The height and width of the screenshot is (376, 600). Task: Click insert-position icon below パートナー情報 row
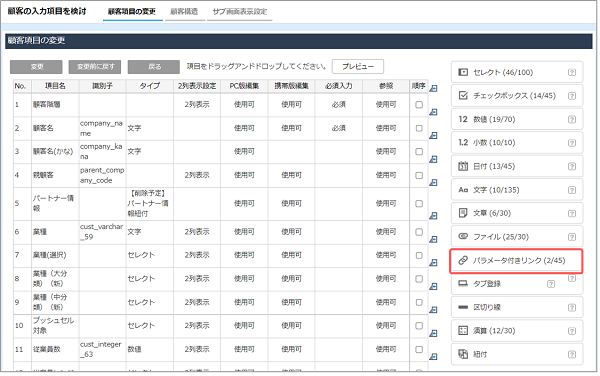pyautogui.click(x=433, y=216)
